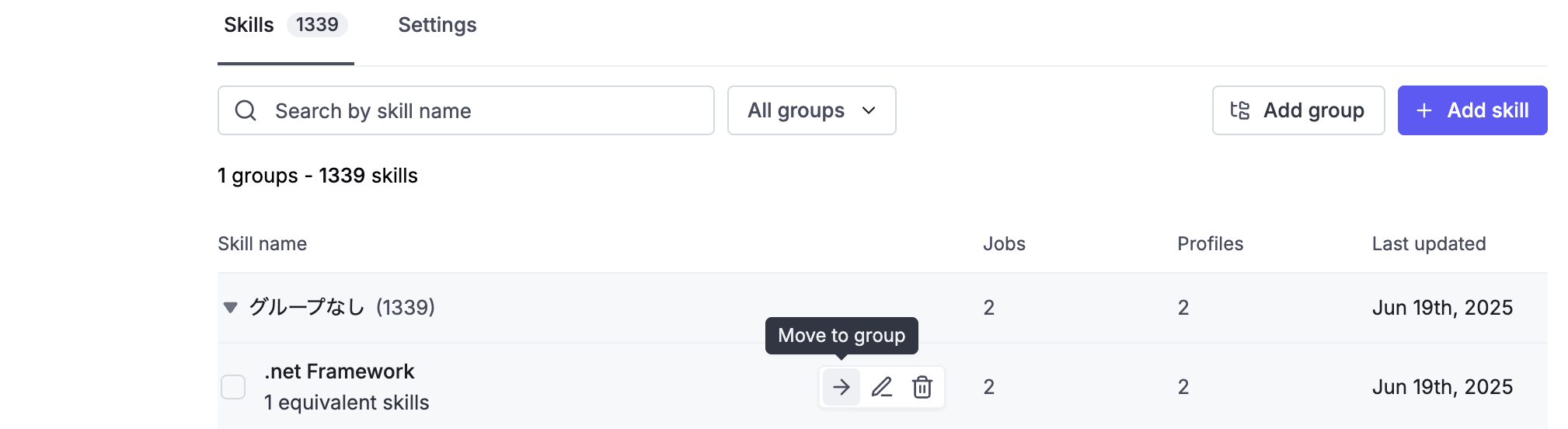The height and width of the screenshot is (429, 1568).
Task: Click the magnifier icon in search box
Action: point(246,110)
